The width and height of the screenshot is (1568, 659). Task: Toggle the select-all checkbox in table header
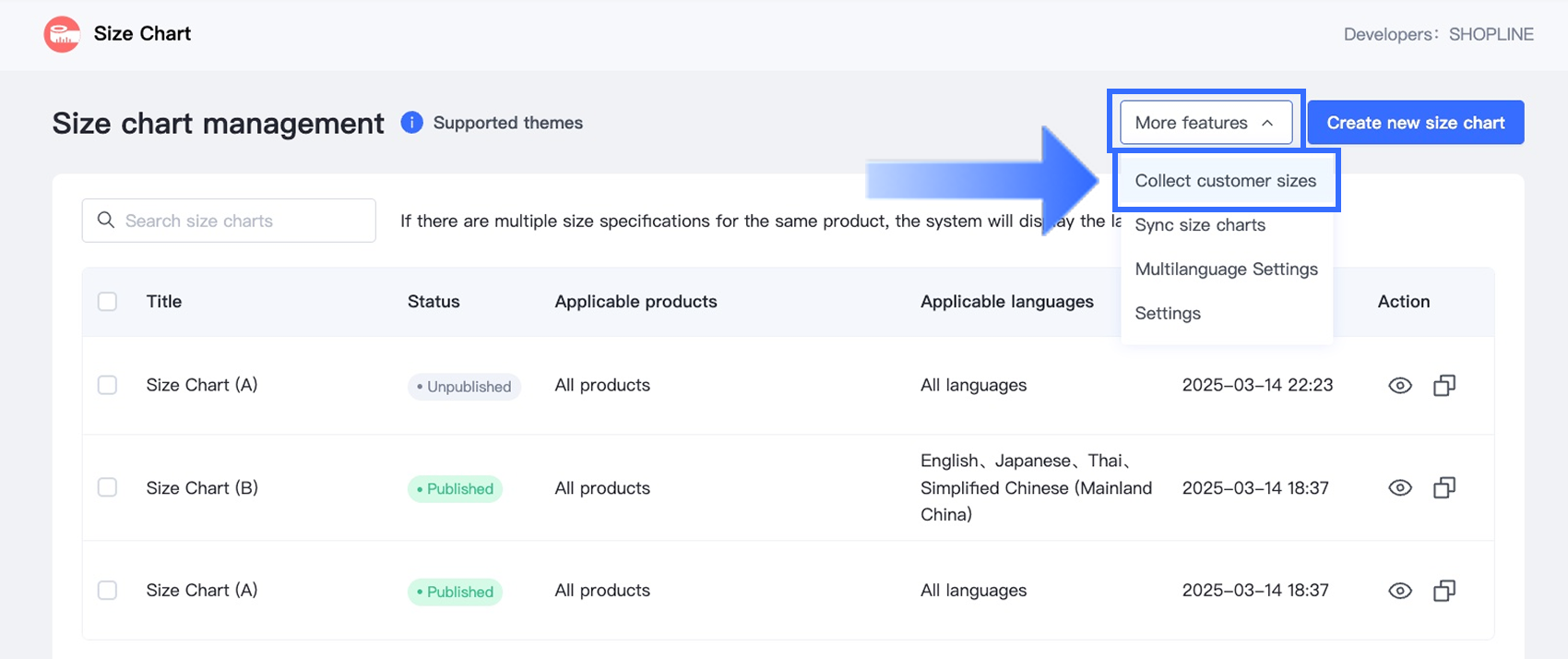click(x=108, y=302)
